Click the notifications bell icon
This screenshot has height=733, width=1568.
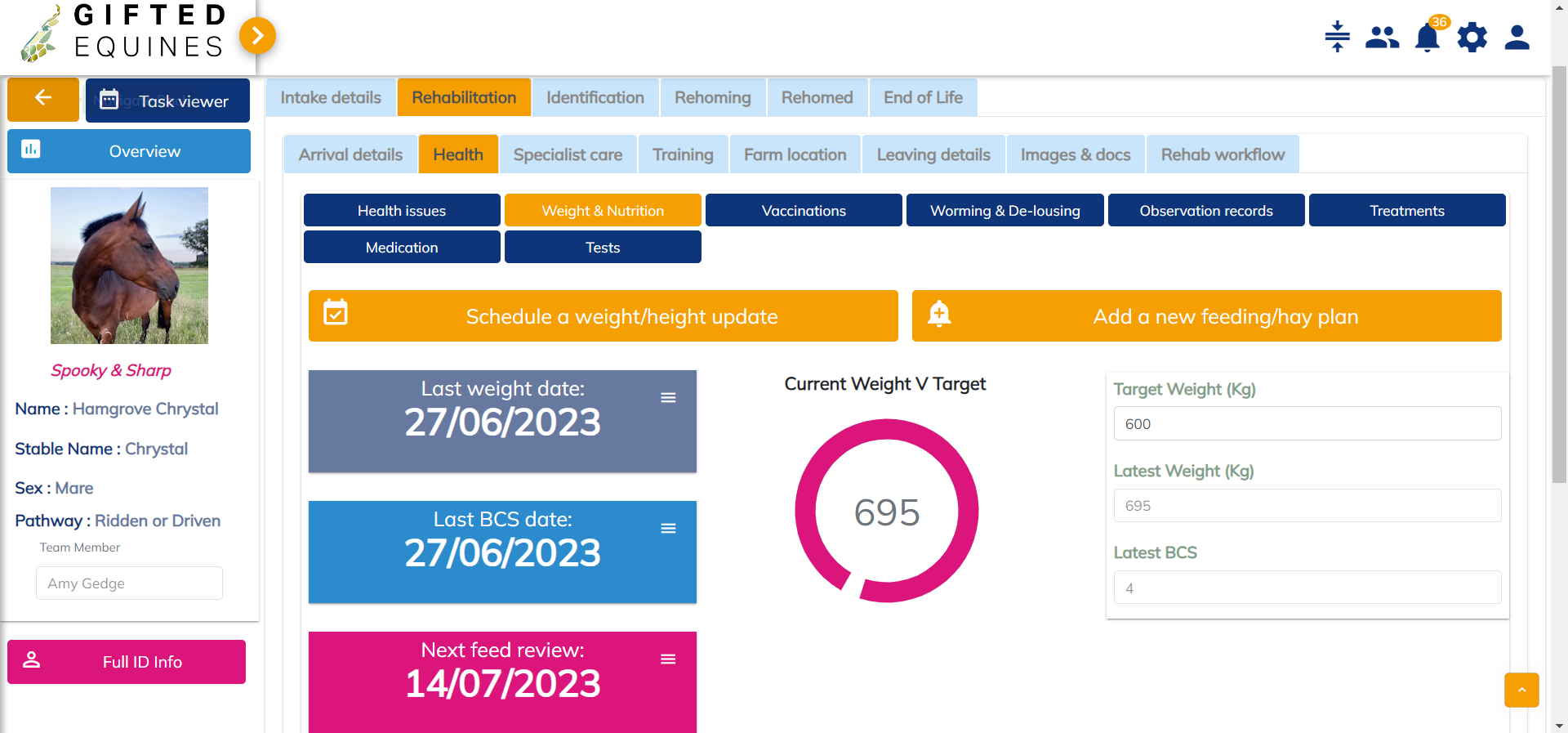[1427, 38]
